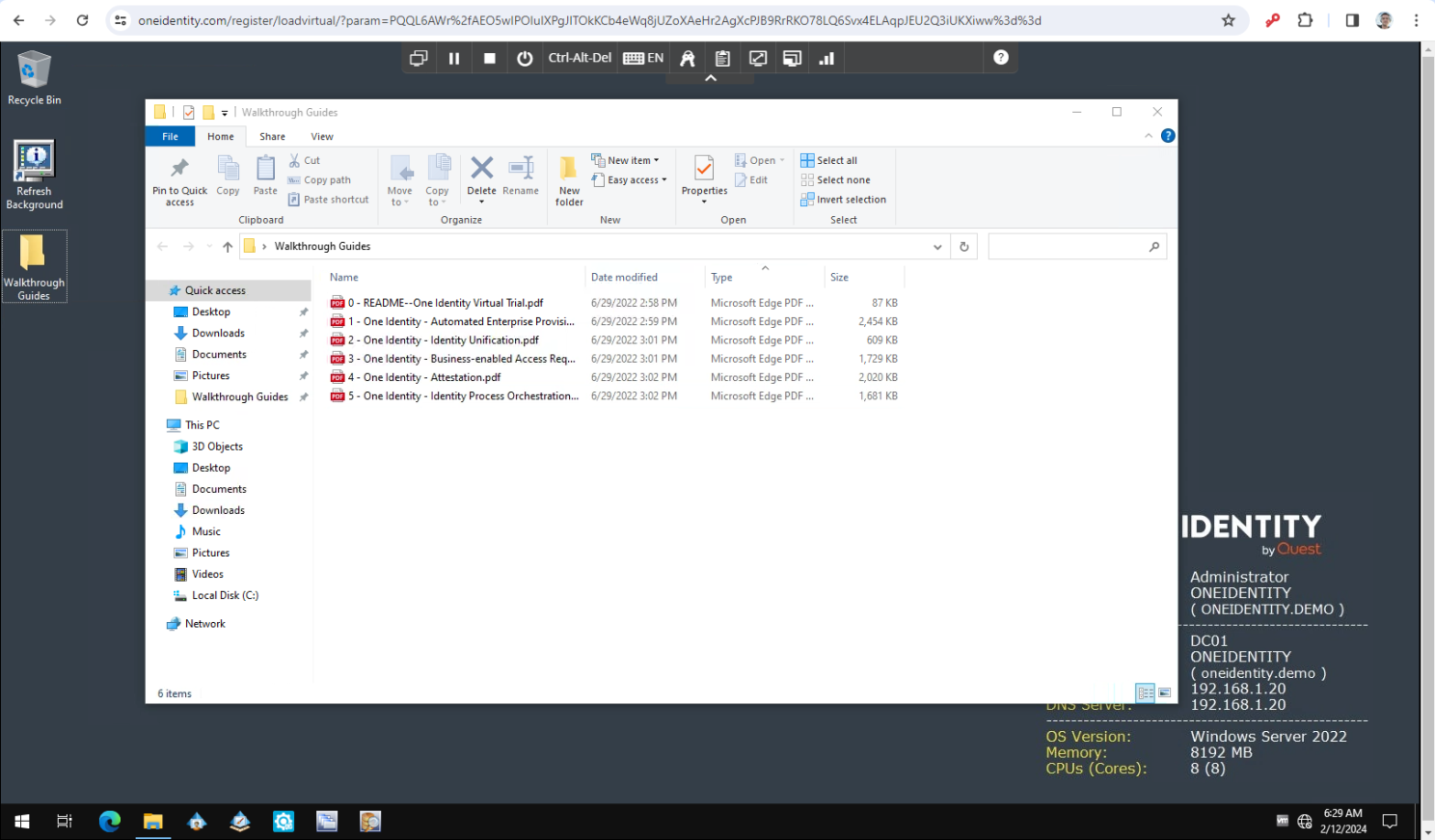Minimize the ribbon with the collapse chevron
The width and height of the screenshot is (1435, 840).
[x=1149, y=136]
